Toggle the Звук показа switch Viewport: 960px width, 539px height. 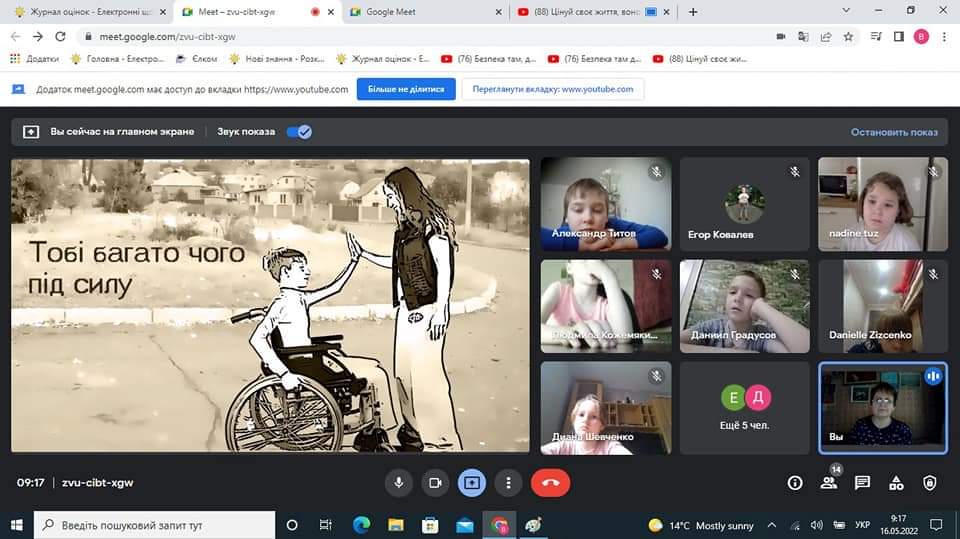point(299,132)
